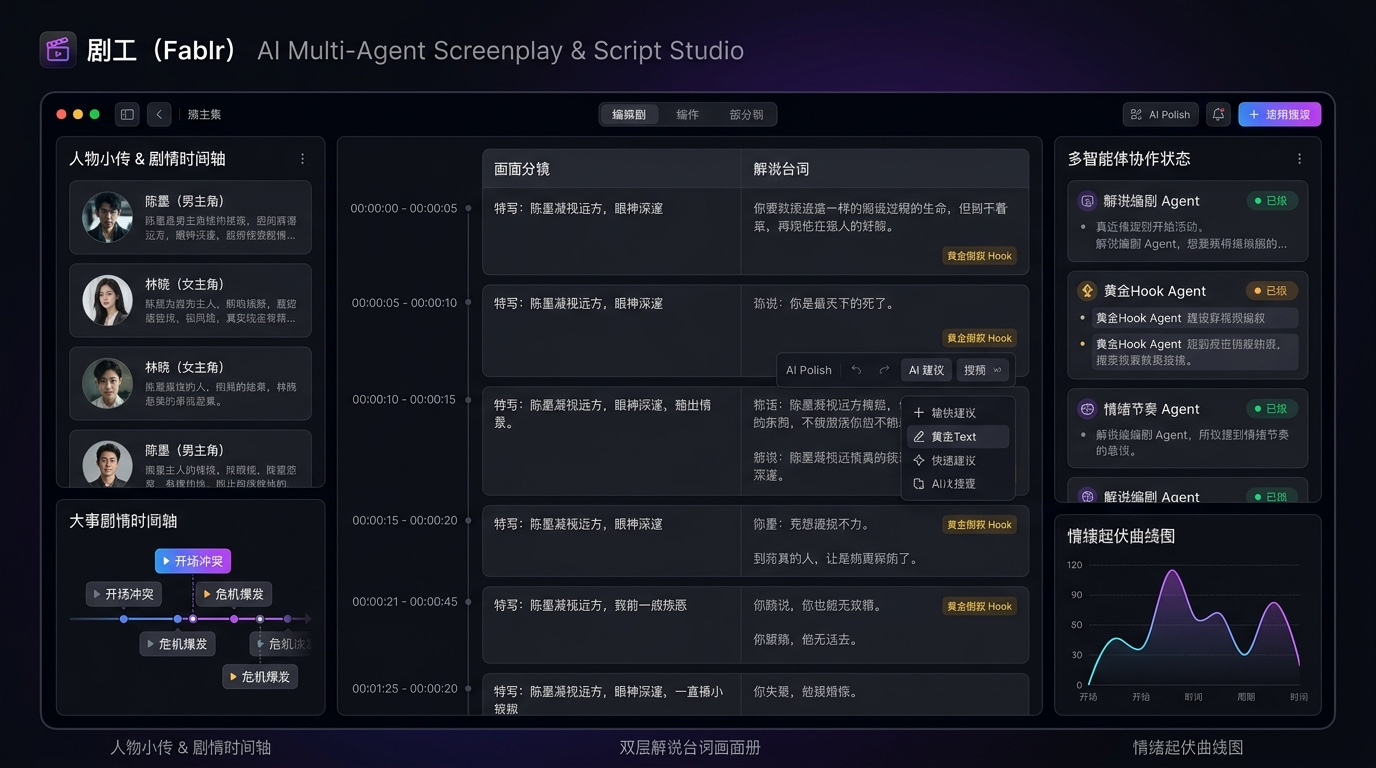Click the undo arrow in AI Polish toolbar

(x=856, y=370)
